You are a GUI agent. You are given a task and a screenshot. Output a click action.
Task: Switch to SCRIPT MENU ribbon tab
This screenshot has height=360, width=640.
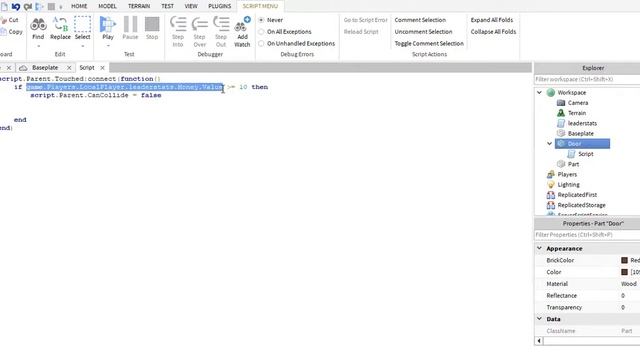260,6
